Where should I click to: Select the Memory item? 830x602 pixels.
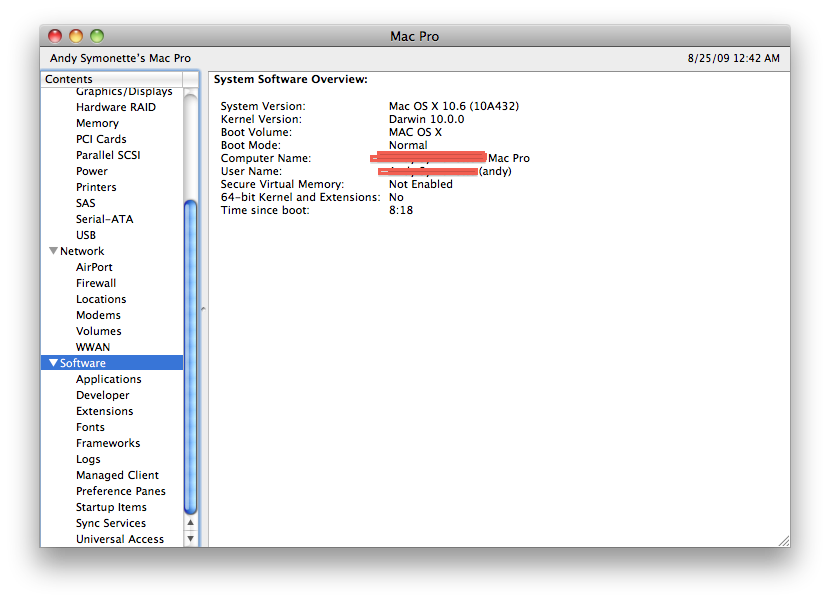pyautogui.click(x=97, y=123)
